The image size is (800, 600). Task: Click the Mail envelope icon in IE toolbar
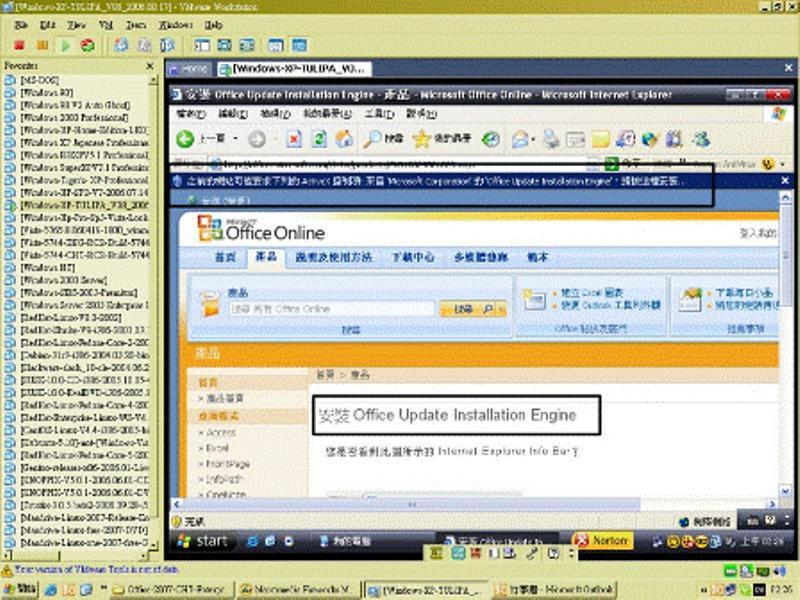(519, 139)
